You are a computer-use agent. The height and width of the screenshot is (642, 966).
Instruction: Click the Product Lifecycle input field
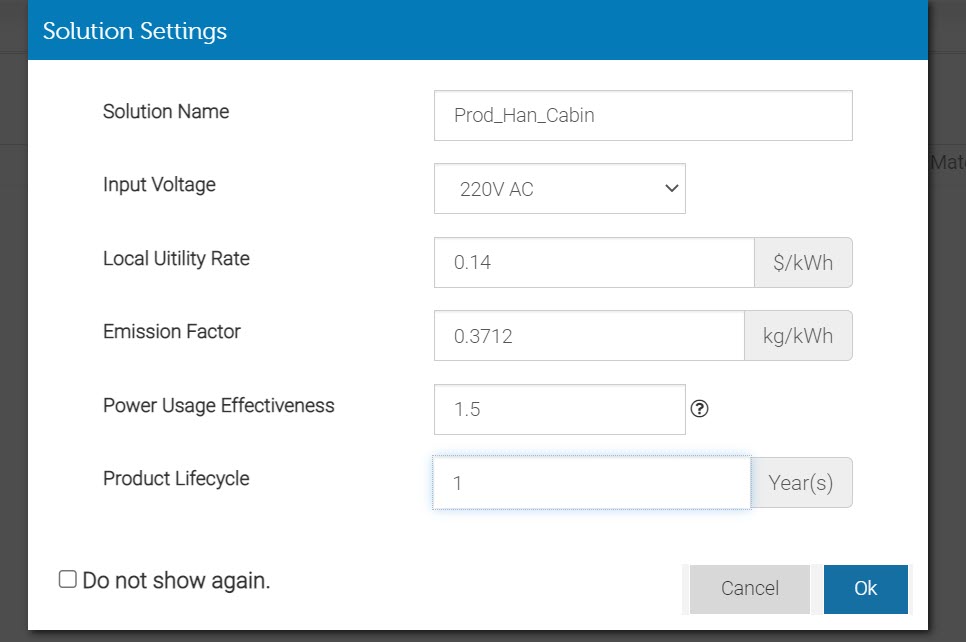[592, 483]
